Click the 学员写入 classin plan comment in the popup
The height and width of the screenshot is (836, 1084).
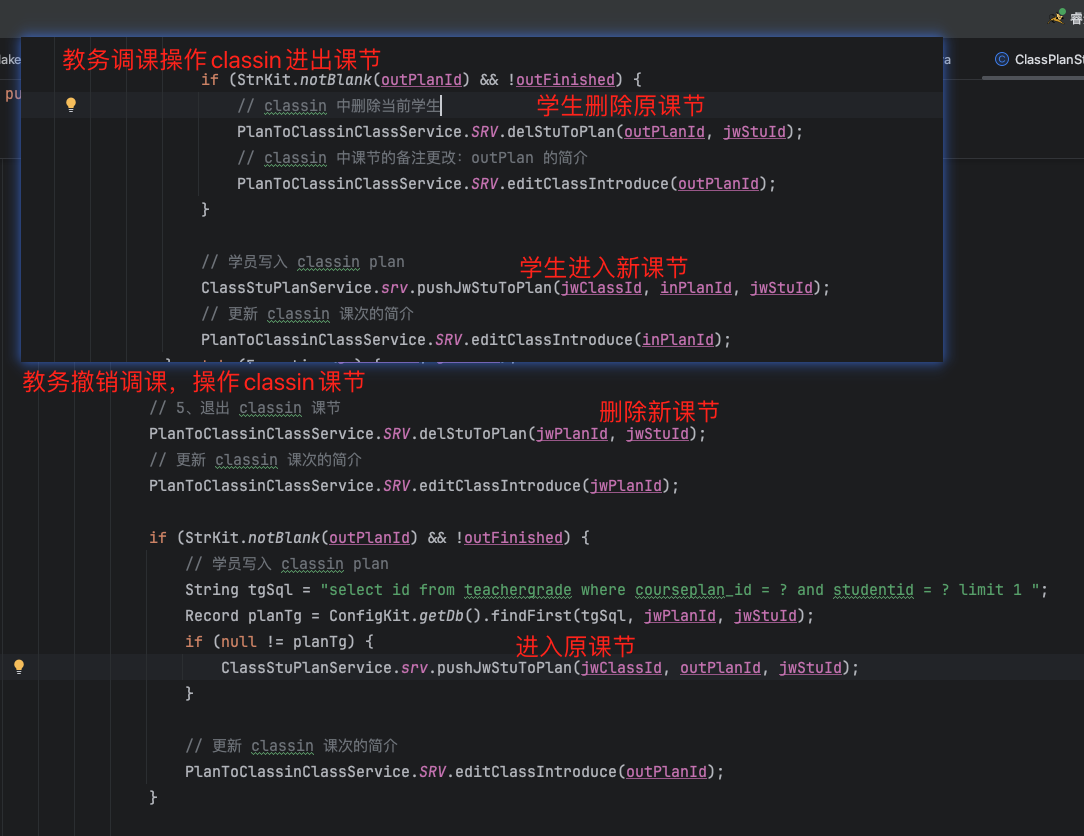tap(303, 262)
